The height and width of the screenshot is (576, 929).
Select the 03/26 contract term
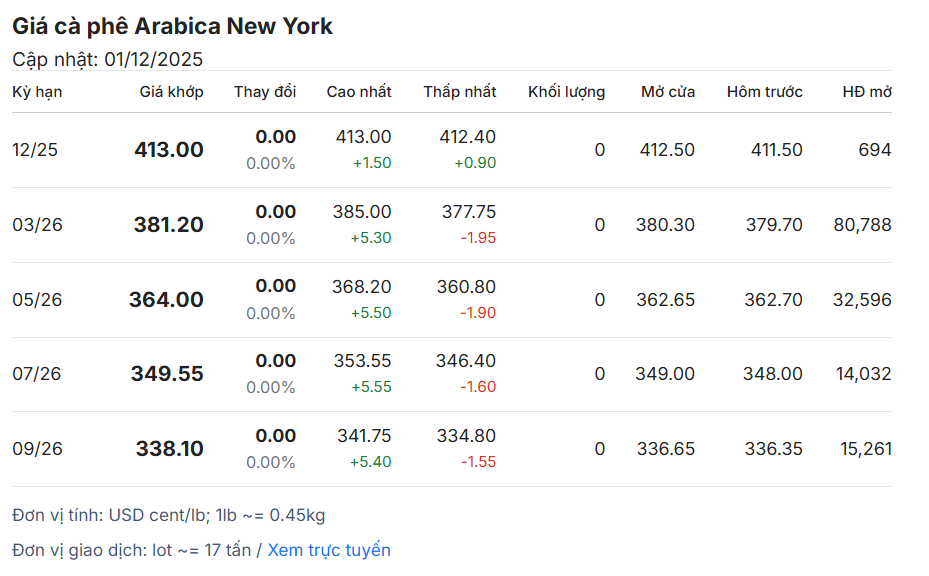pyautogui.click(x=37, y=225)
